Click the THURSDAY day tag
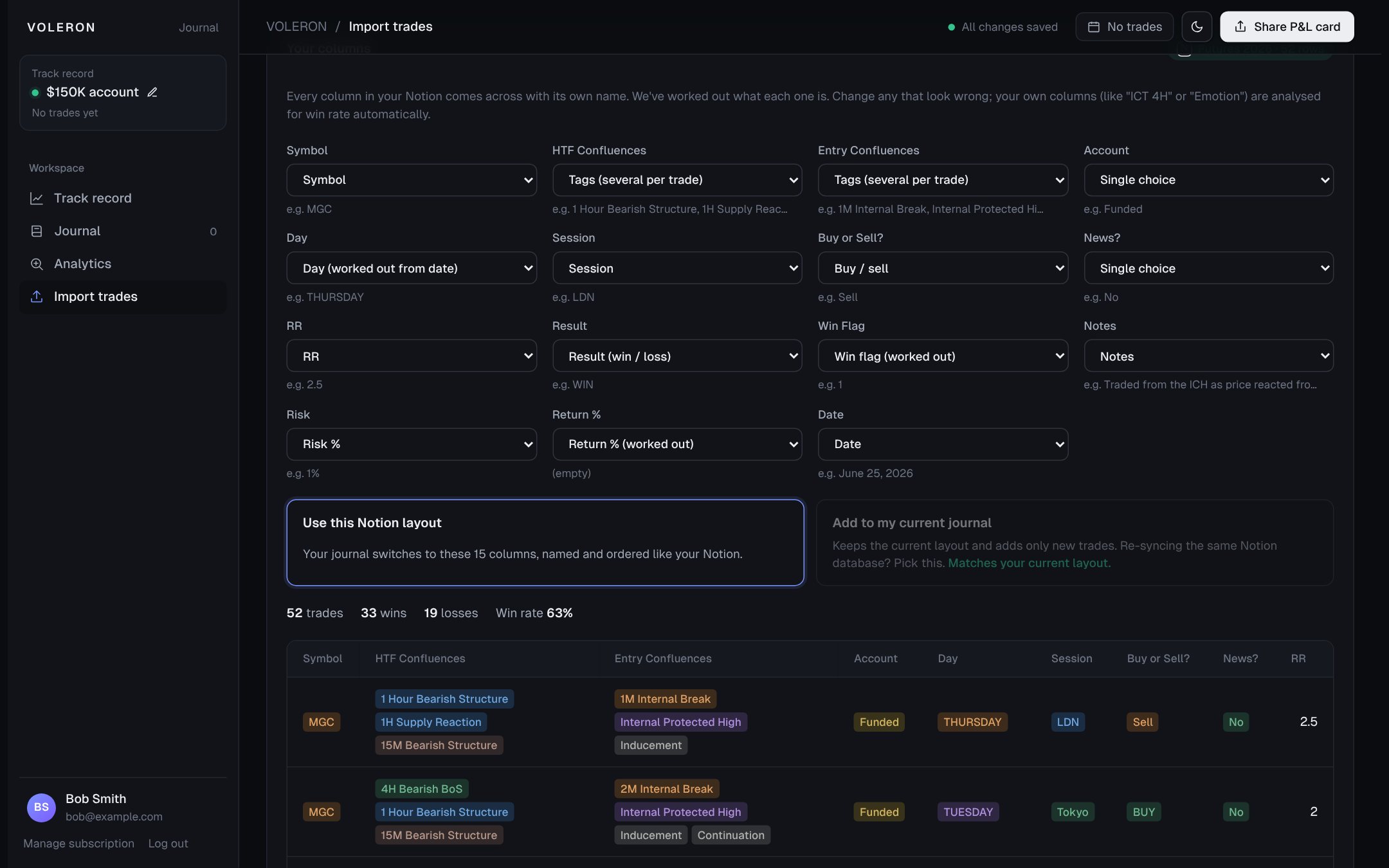The height and width of the screenshot is (868, 1389). (x=972, y=722)
